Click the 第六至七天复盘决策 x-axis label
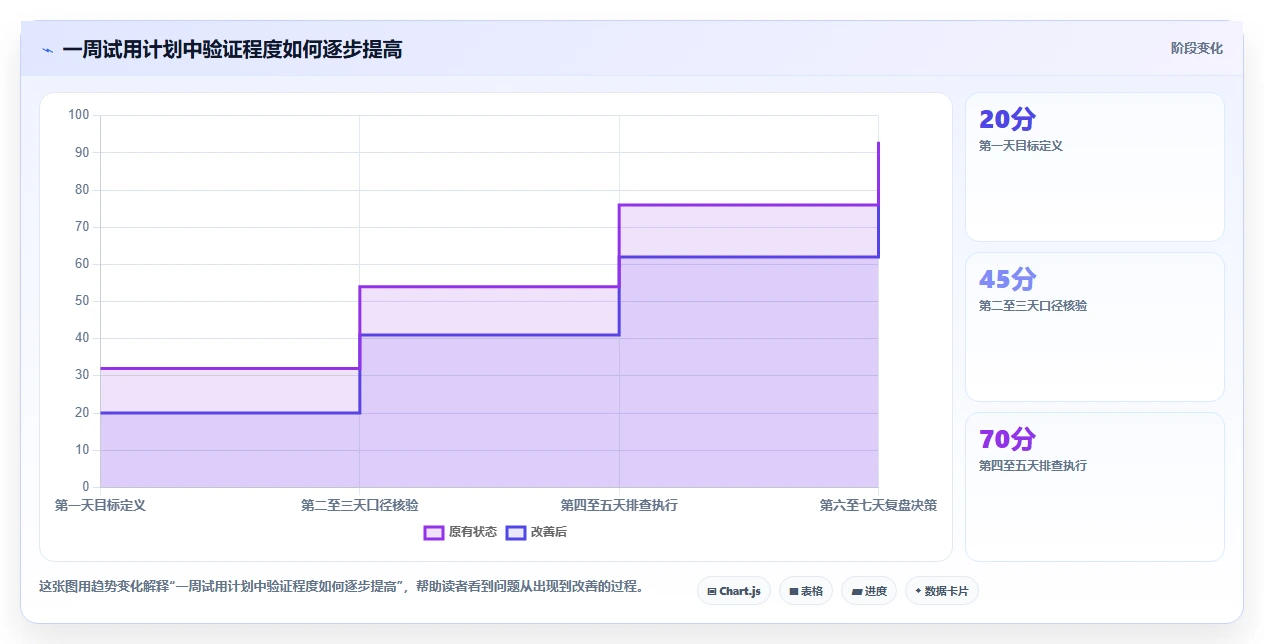1264x644 pixels. coord(878,505)
